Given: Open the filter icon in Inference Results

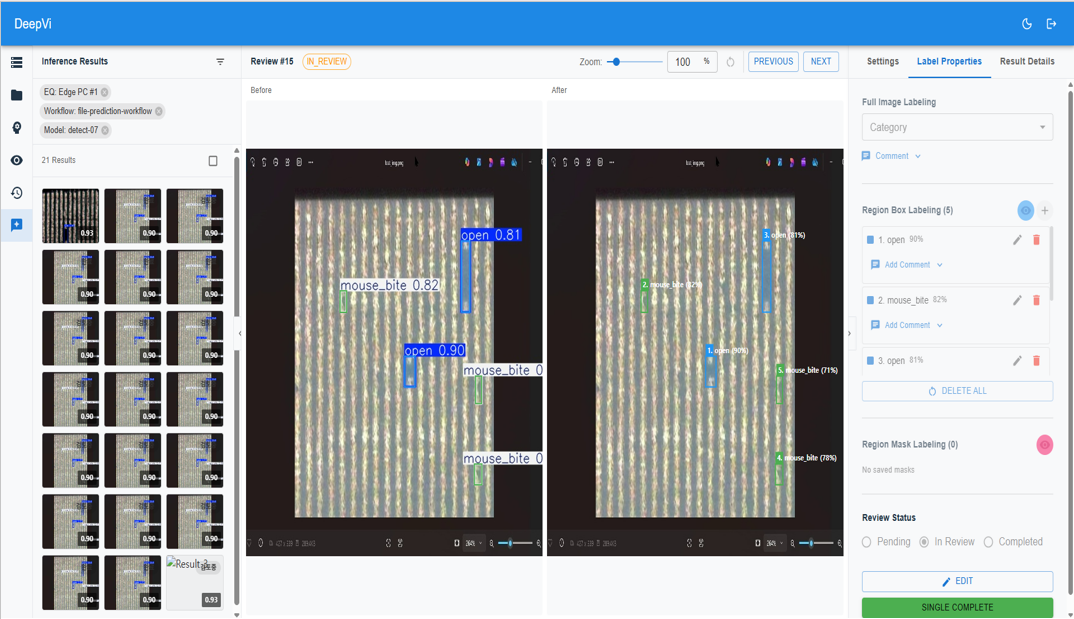Looking at the screenshot, I should coord(220,62).
